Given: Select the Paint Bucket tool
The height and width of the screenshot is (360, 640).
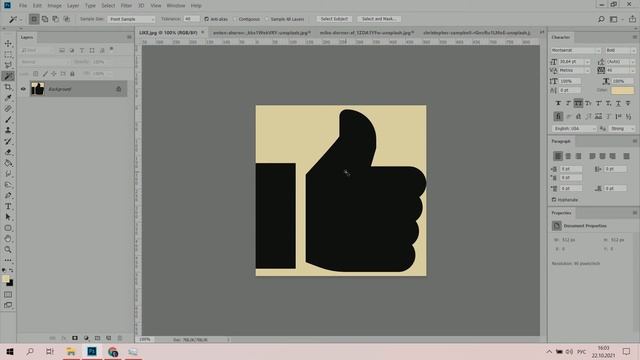Looking at the screenshot, I should (x=8, y=163).
